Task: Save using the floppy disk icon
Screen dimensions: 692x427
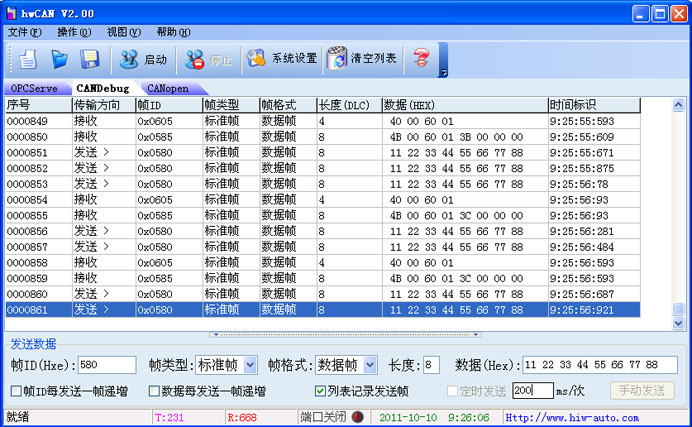Action: 90,59
